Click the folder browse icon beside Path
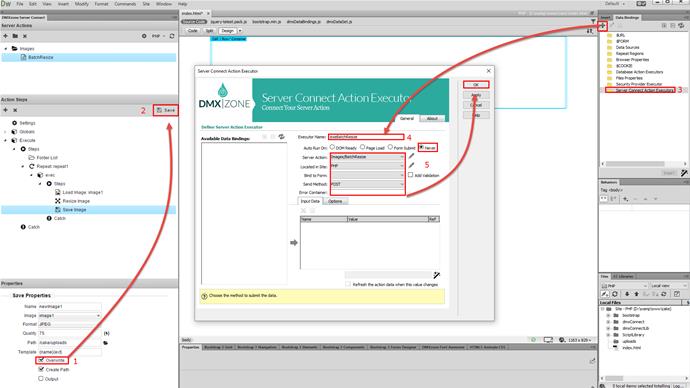 point(106,343)
